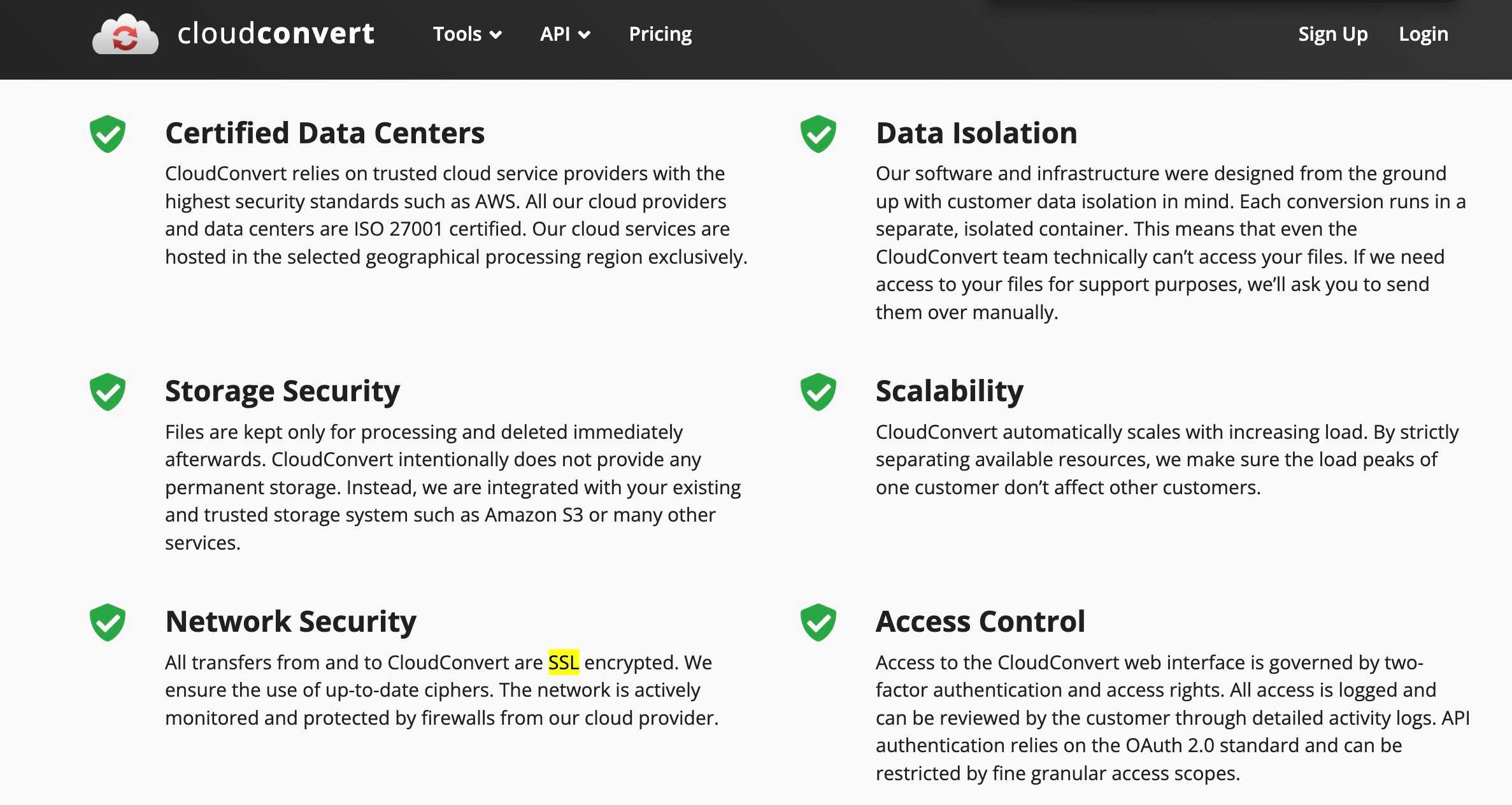Click the Access Control heading
This screenshot has height=805, width=1512.
(x=980, y=622)
